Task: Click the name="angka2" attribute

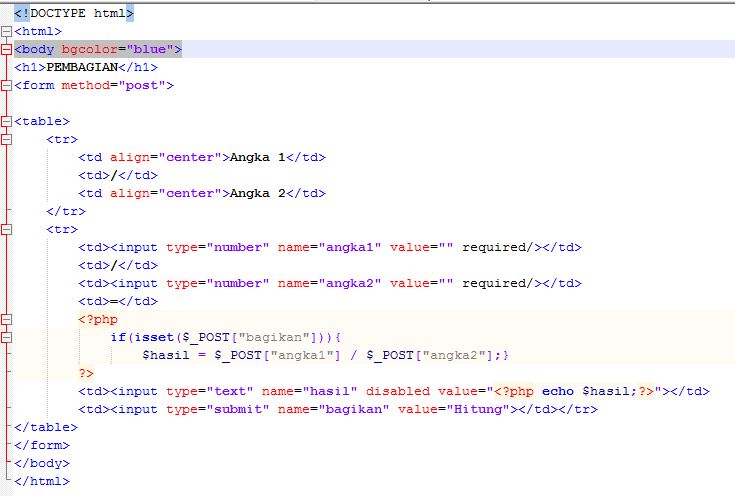Action: point(329,283)
